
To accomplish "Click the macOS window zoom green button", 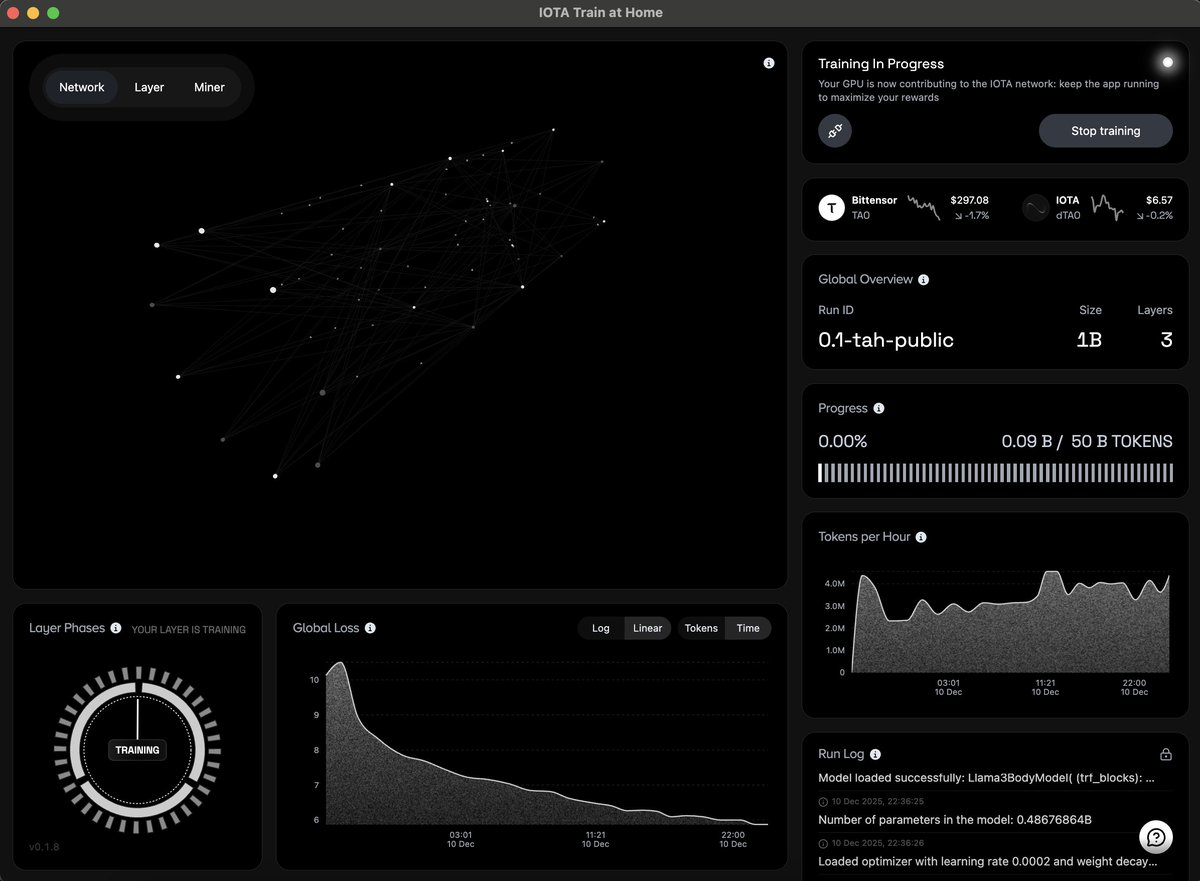I will (53, 13).
